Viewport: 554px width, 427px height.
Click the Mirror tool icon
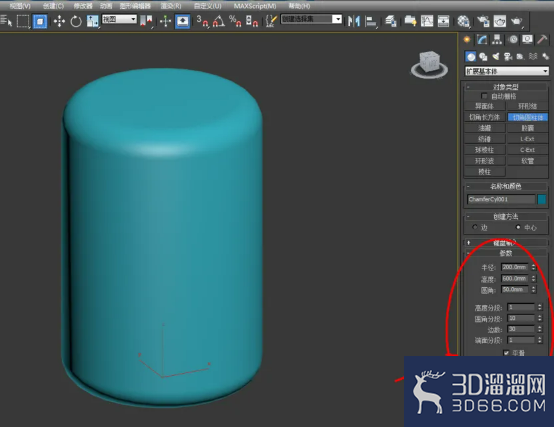[x=354, y=21]
